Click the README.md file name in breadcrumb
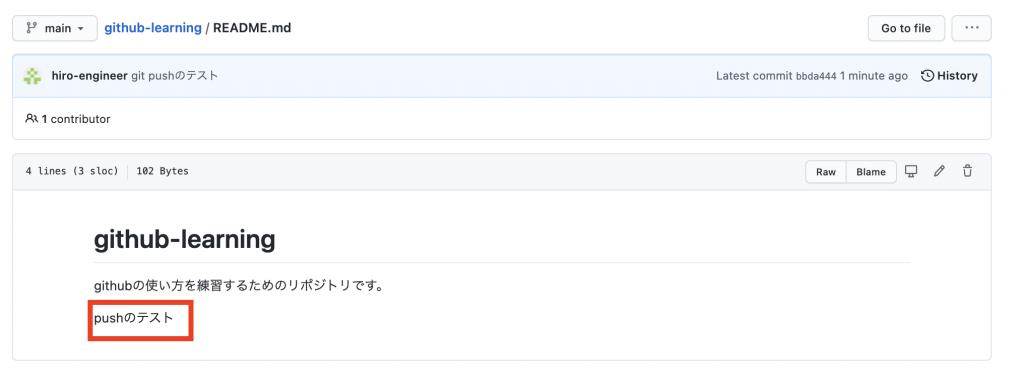 click(x=252, y=28)
